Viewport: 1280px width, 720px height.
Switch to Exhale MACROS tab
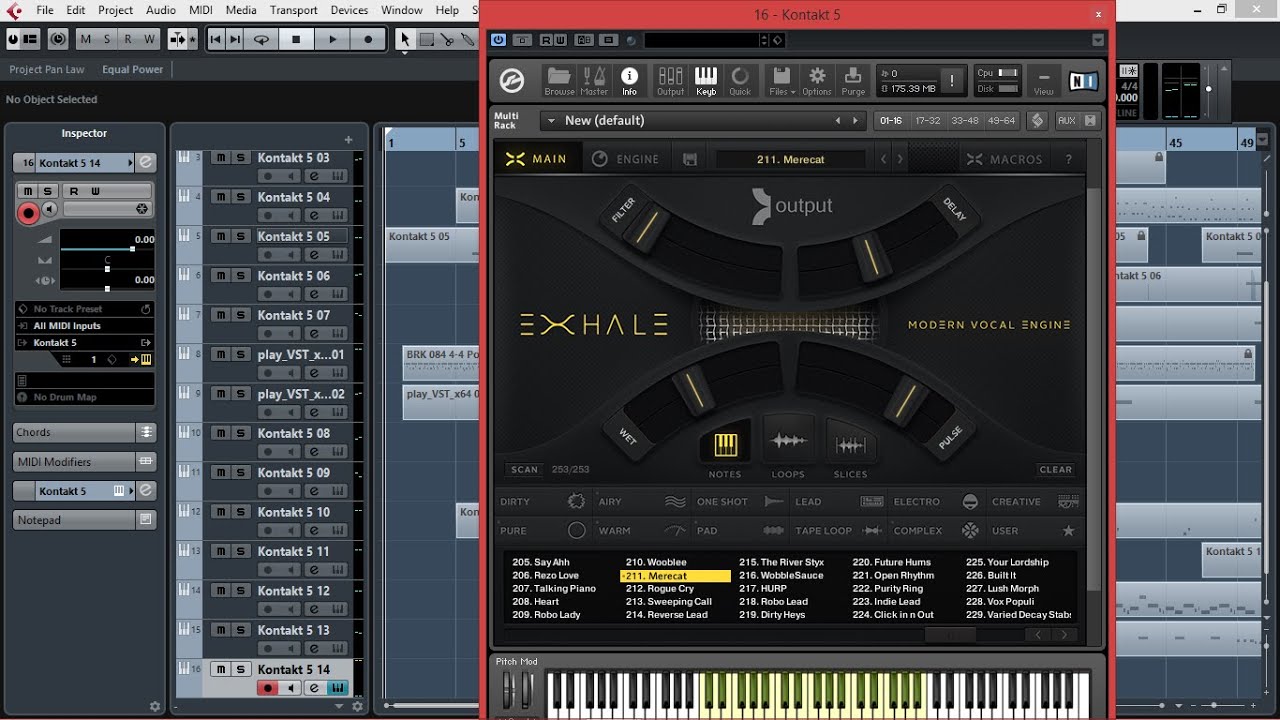coord(1004,159)
